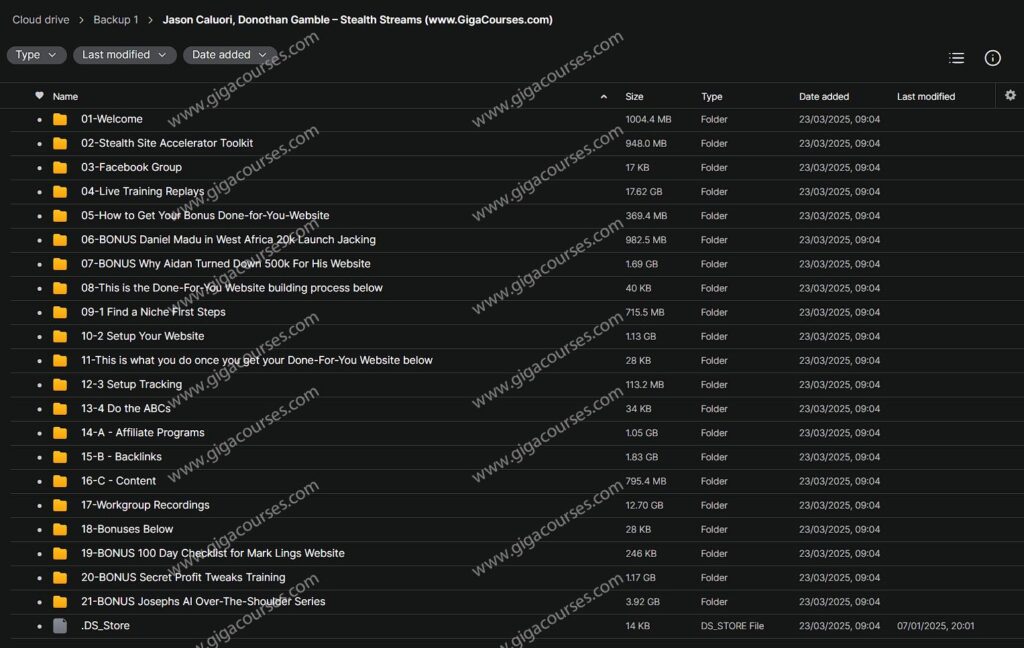
Task: Toggle the dot marker beside 18-Bonuses Below
Action: (39, 530)
